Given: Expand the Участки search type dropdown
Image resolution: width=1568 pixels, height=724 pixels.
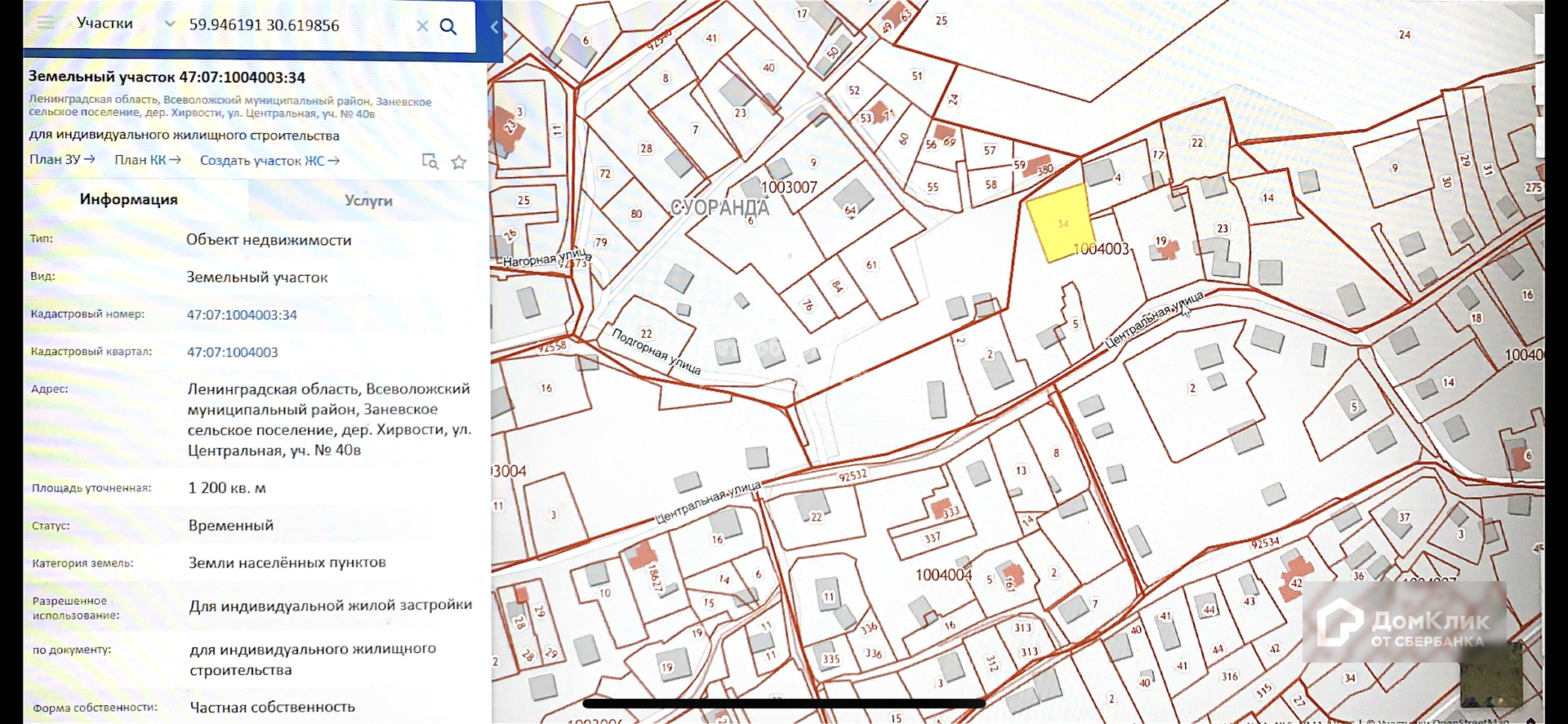Looking at the screenshot, I should pos(169,24).
